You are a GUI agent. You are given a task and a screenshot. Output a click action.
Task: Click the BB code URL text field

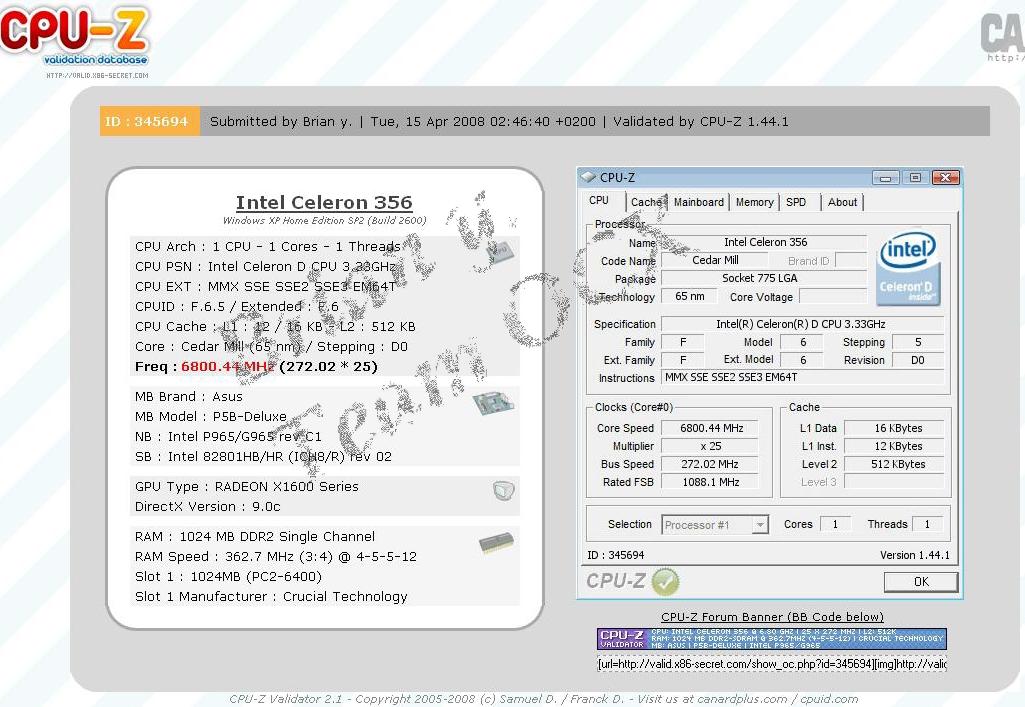click(771, 664)
